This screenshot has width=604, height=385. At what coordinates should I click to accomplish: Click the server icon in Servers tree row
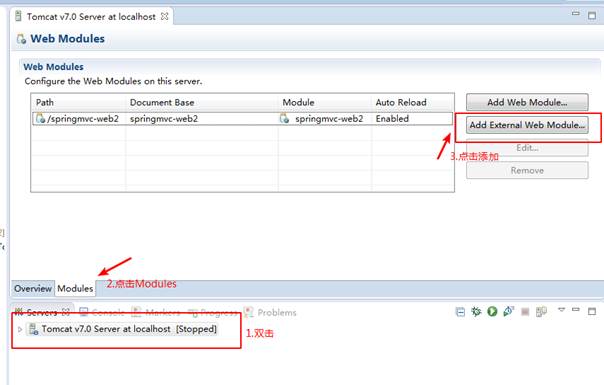pos(34,329)
